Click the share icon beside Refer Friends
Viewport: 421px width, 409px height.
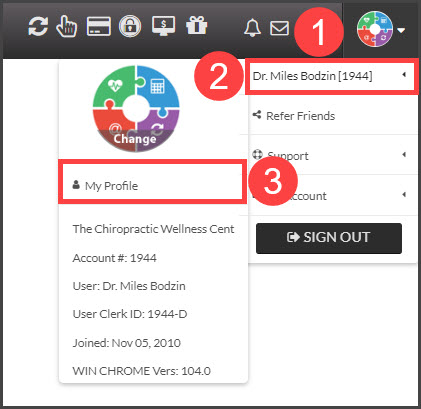coord(257,115)
